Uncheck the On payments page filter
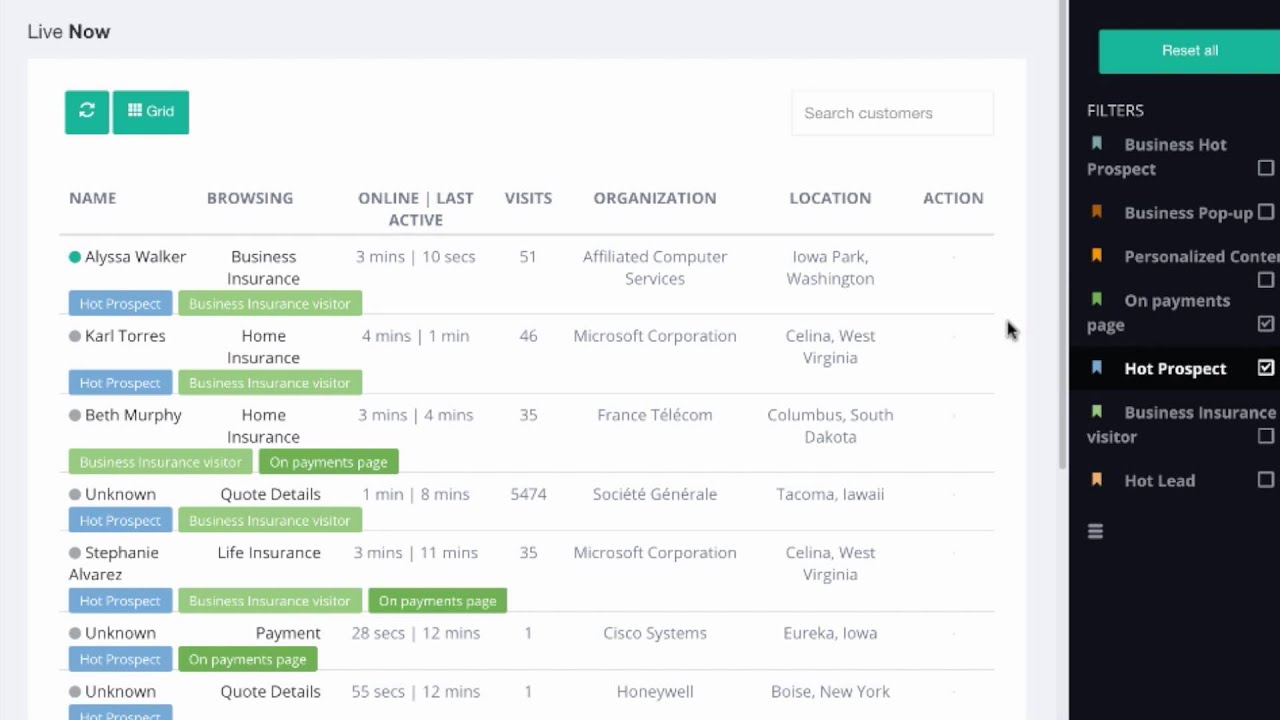The height and width of the screenshot is (720, 1280). pyautogui.click(x=1266, y=324)
